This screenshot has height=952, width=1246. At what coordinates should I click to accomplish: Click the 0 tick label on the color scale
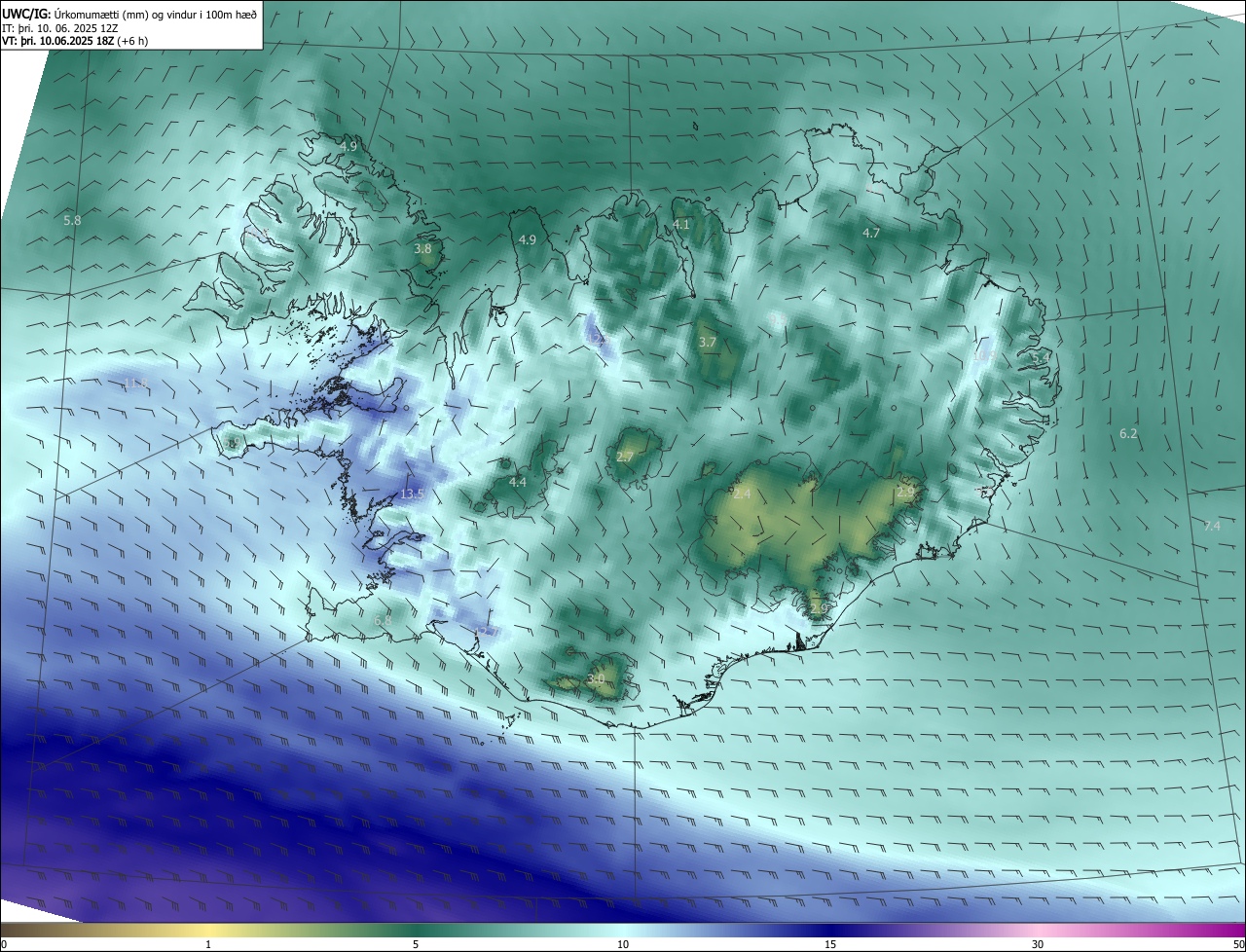point(4,944)
